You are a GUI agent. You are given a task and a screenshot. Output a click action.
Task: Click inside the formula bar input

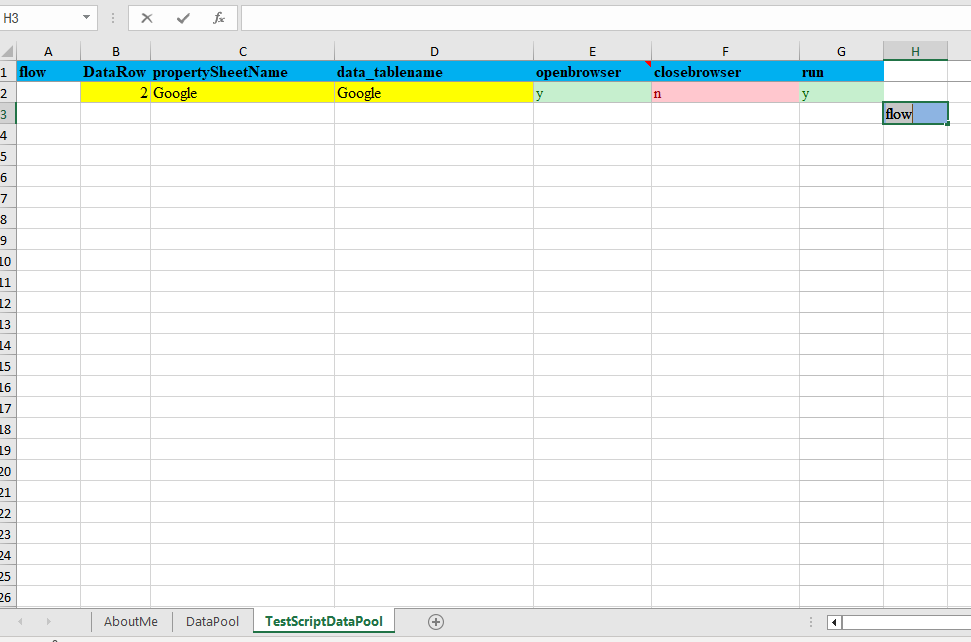(600, 18)
